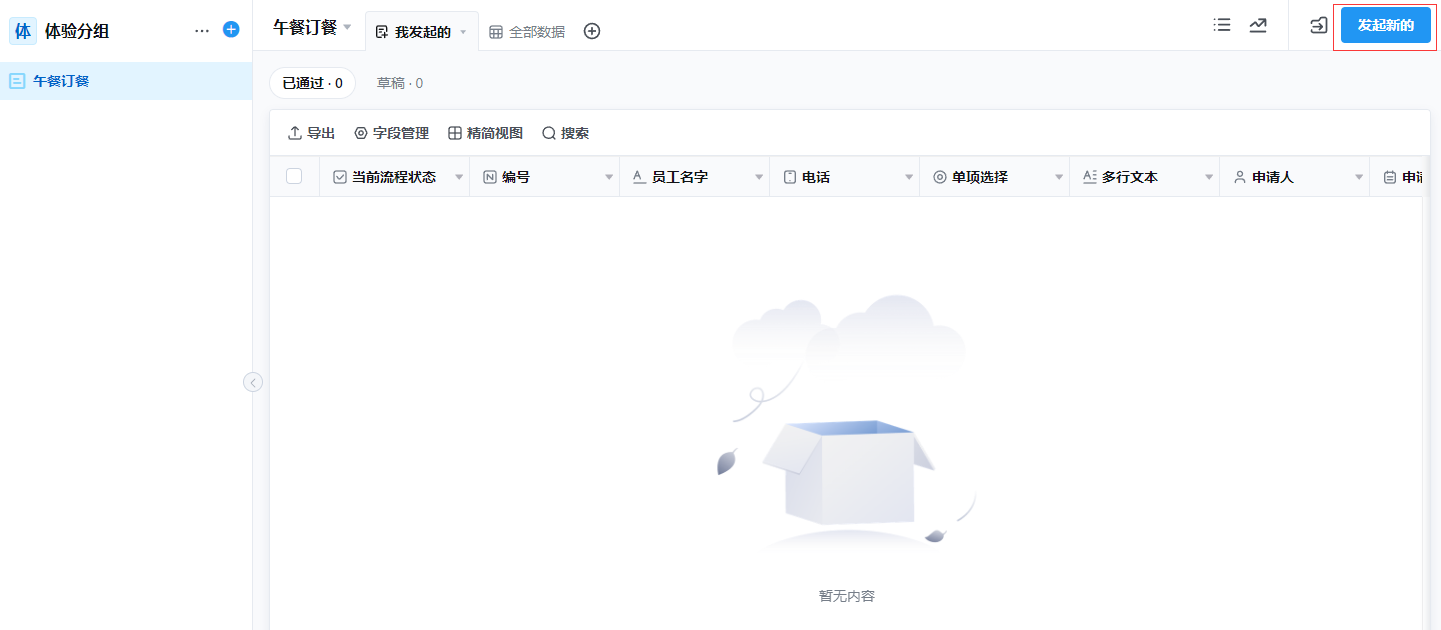
Task: 选择已通过筛选项
Action: [x=312, y=83]
